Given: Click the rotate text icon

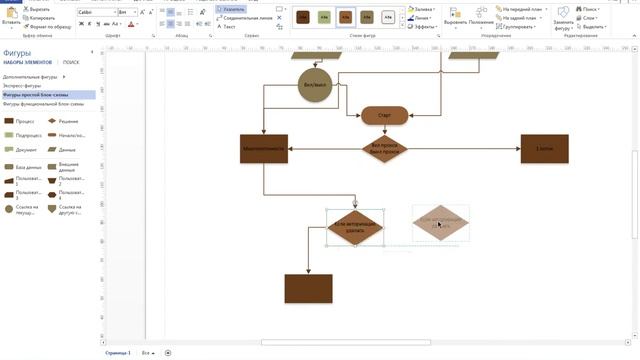Looking at the screenshot, I should (203, 12).
